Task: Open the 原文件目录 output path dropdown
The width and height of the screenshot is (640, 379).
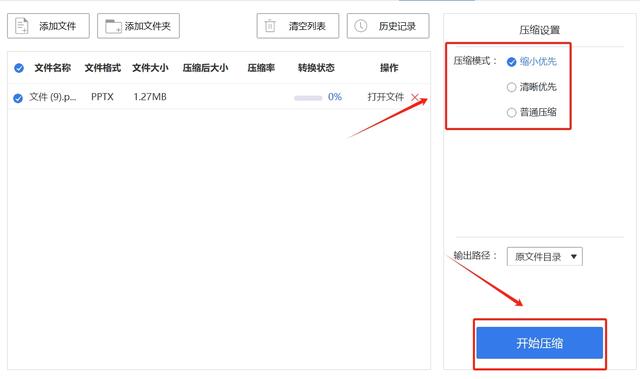Action: [544, 257]
